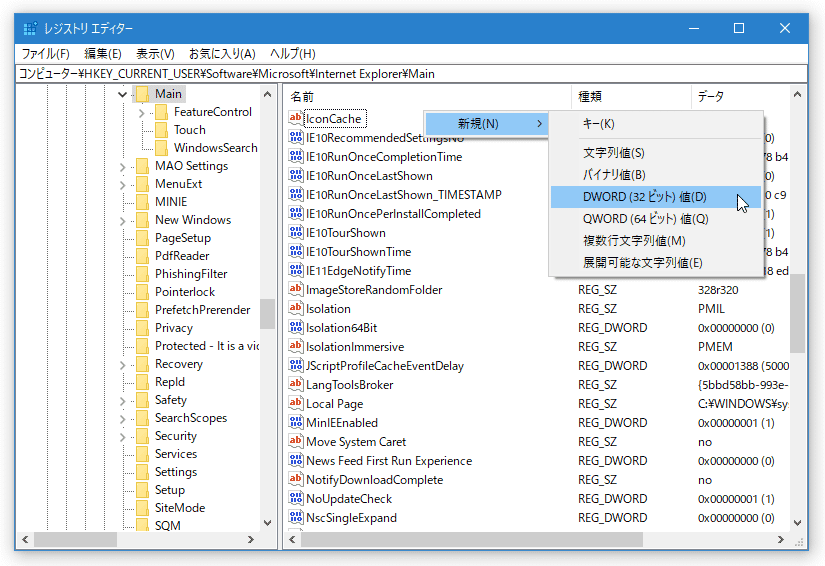Viewport: 825px width, 566px height.
Task: Click the News Feed First Run Experience icon
Action: click(x=296, y=460)
